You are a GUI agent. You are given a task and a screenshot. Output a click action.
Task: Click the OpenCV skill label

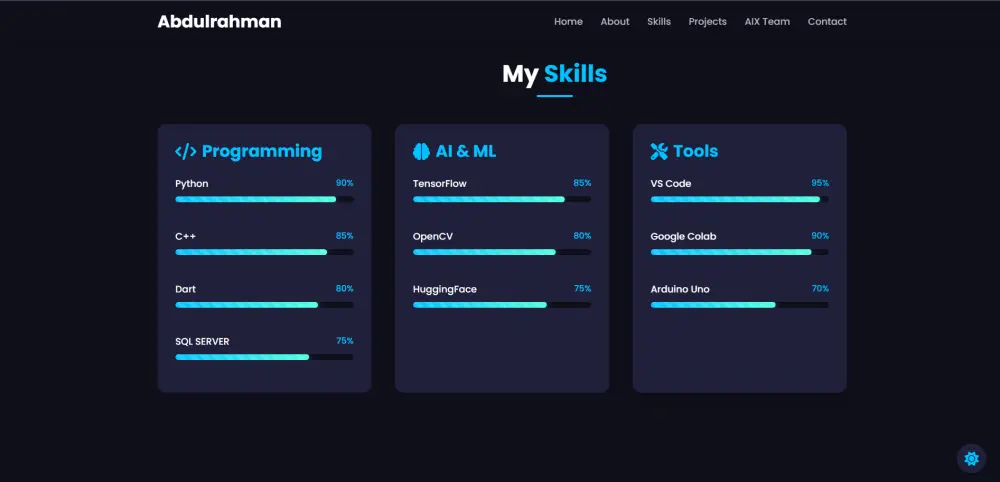(x=433, y=237)
